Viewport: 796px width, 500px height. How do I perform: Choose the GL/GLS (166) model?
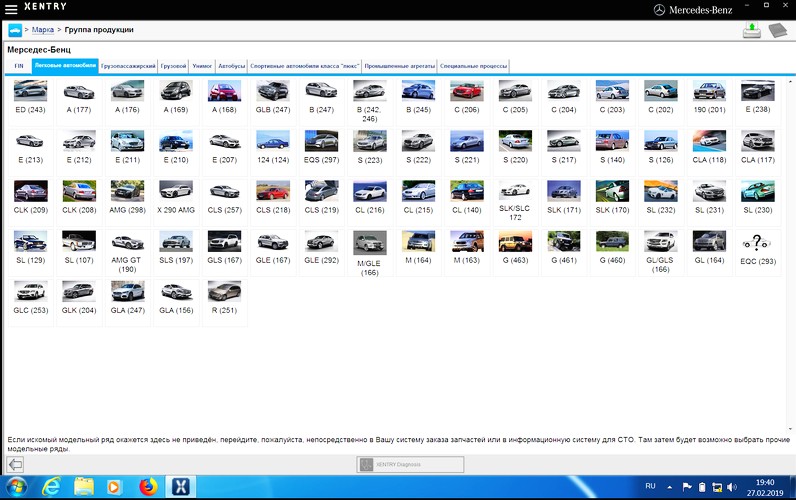click(x=661, y=251)
